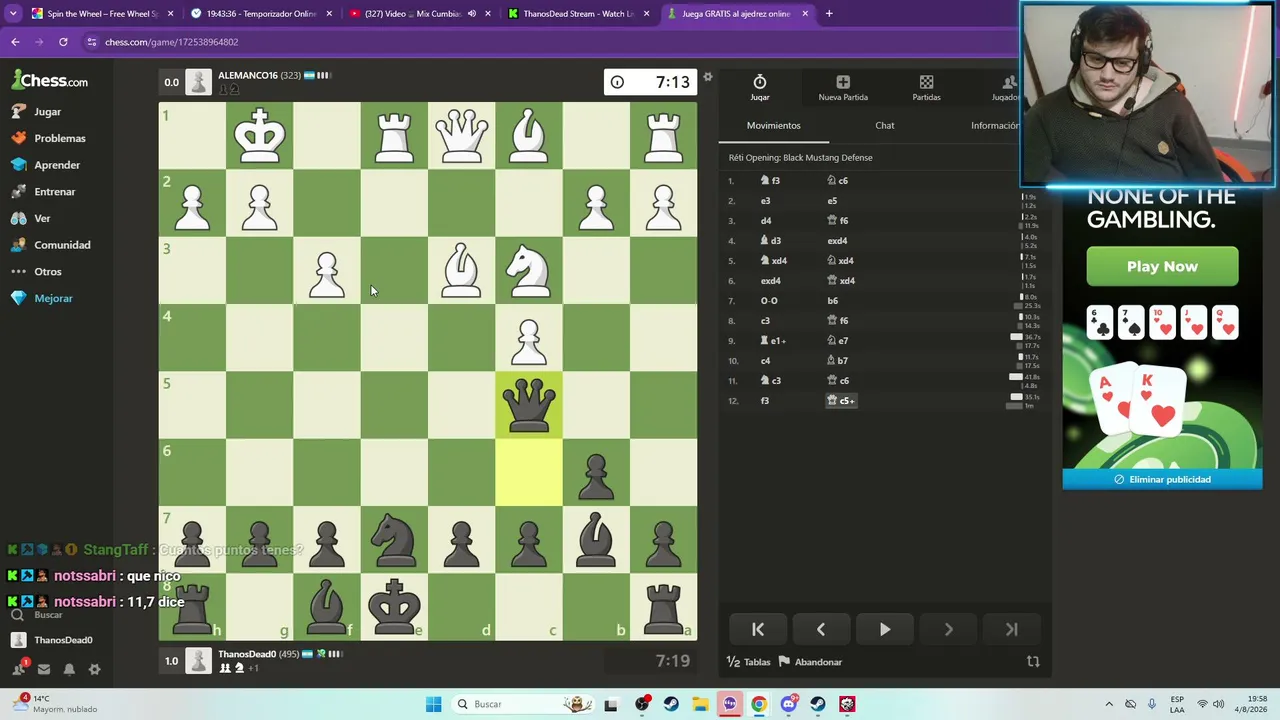Open a new browser tab

point(829,14)
